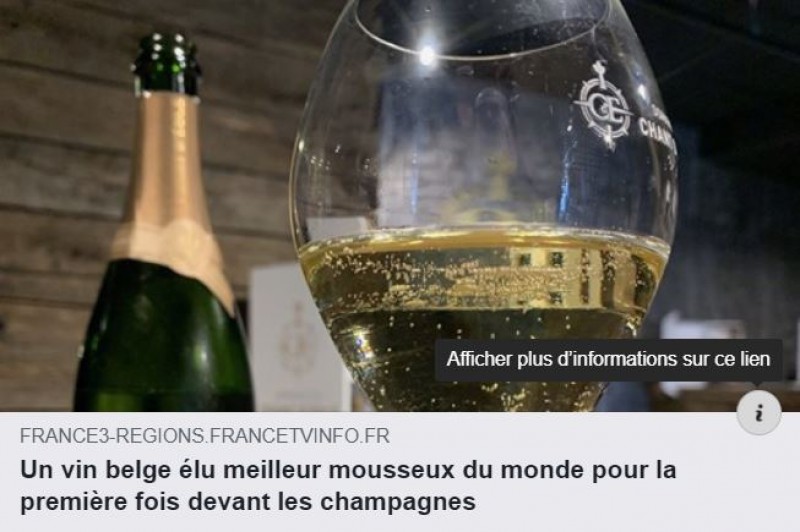Open the article headline about Belgian sparkling wine

(x=348, y=486)
